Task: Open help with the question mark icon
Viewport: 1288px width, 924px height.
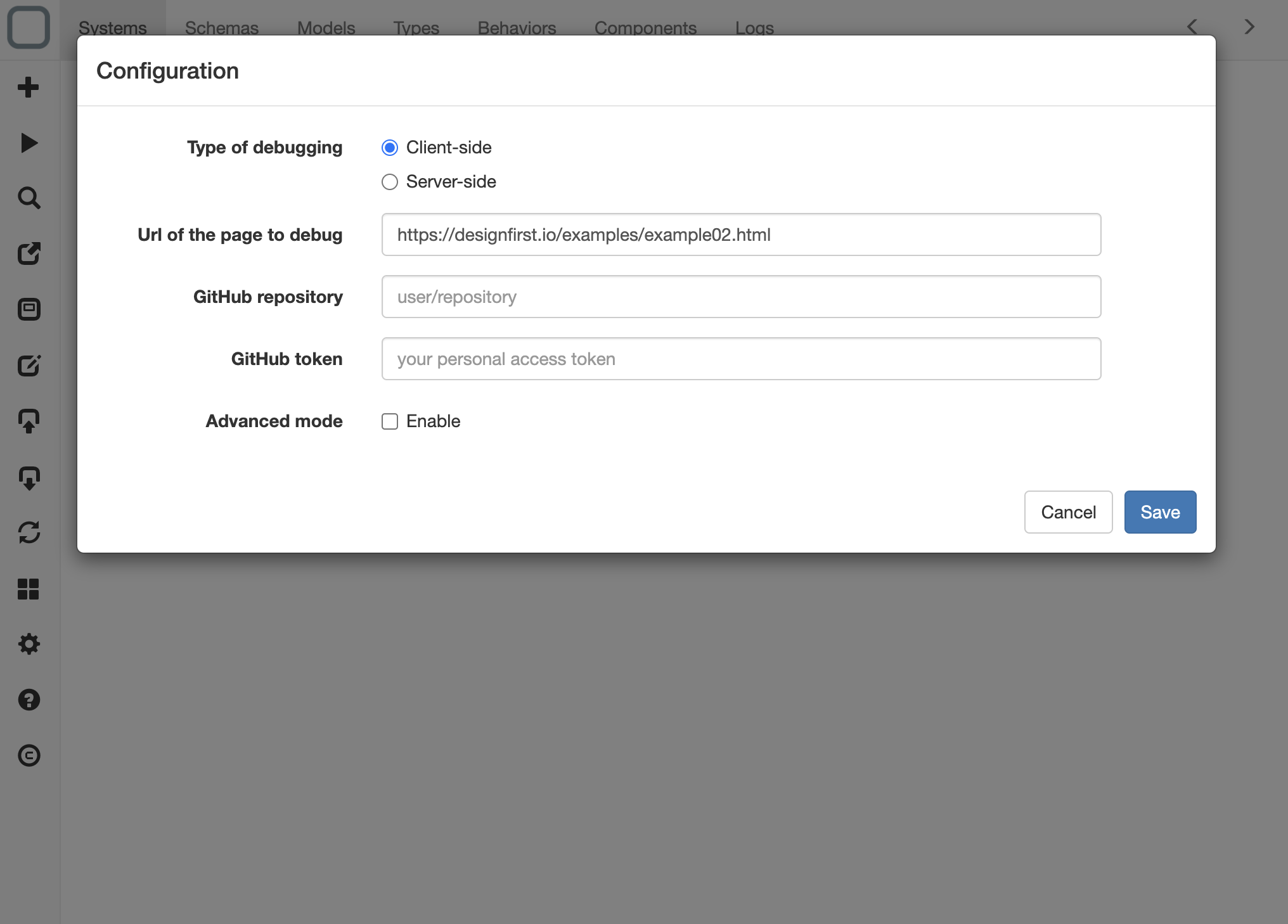Action: point(29,700)
